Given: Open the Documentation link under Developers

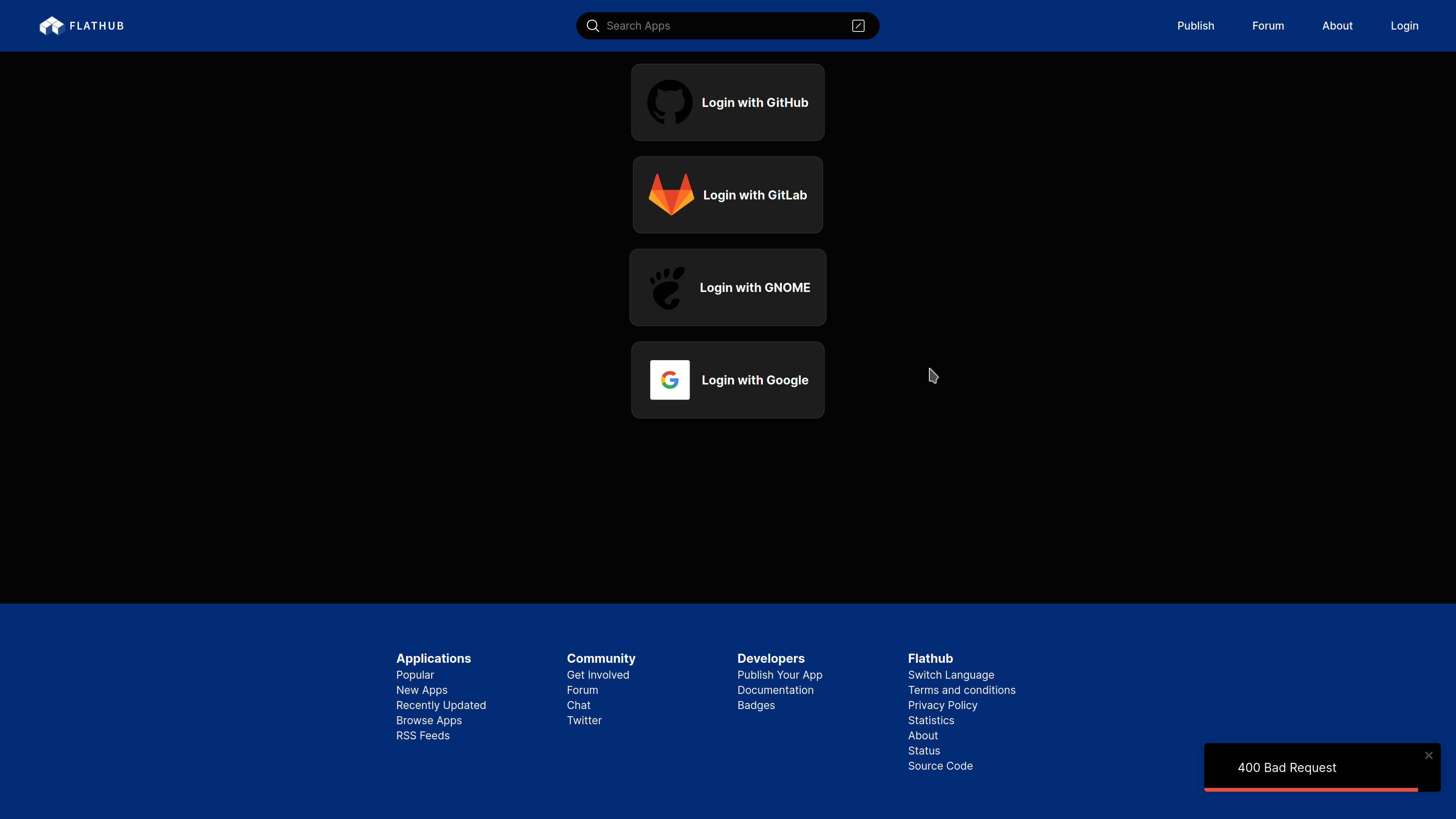Looking at the screenshot, I should pyautogui.click(x=775, y=690).
